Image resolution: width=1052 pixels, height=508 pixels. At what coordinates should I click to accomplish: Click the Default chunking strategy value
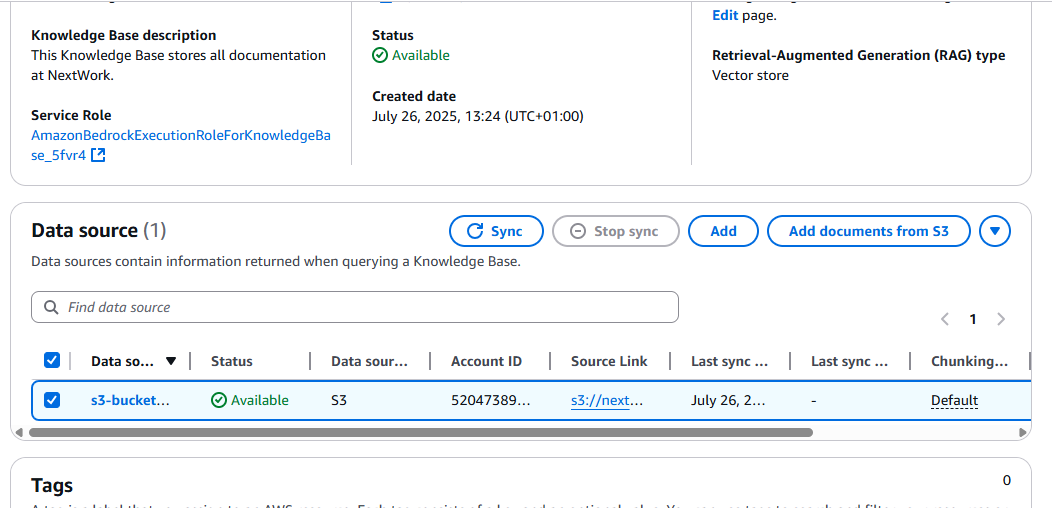[954, 401]
